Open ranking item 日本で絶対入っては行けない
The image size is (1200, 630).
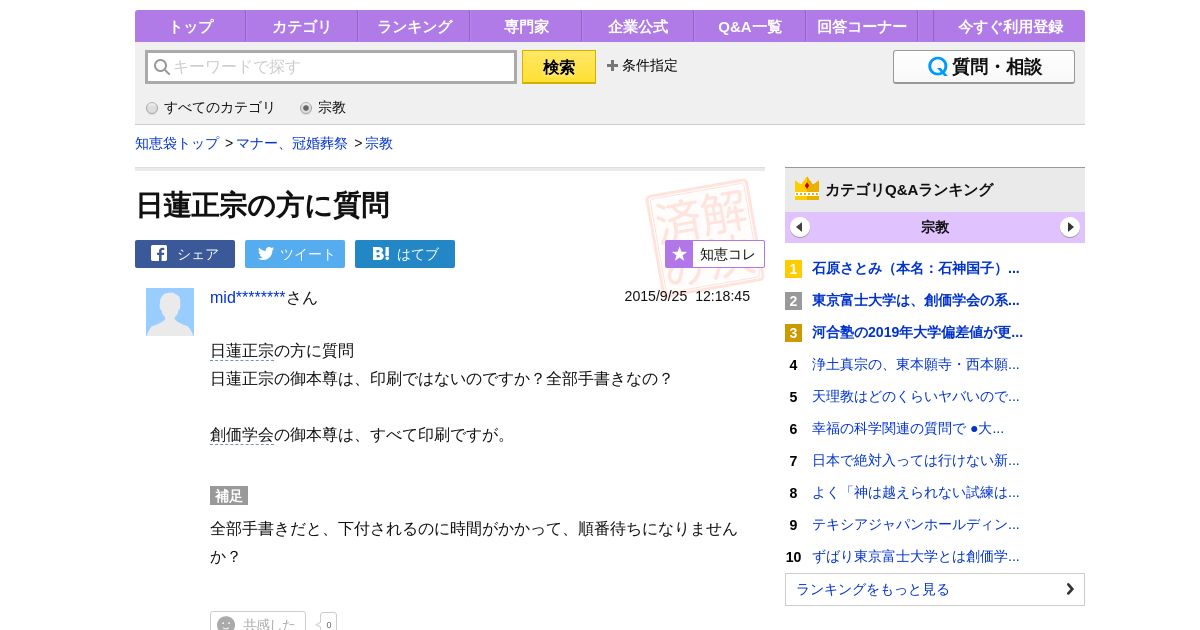(x=916, y=461)
